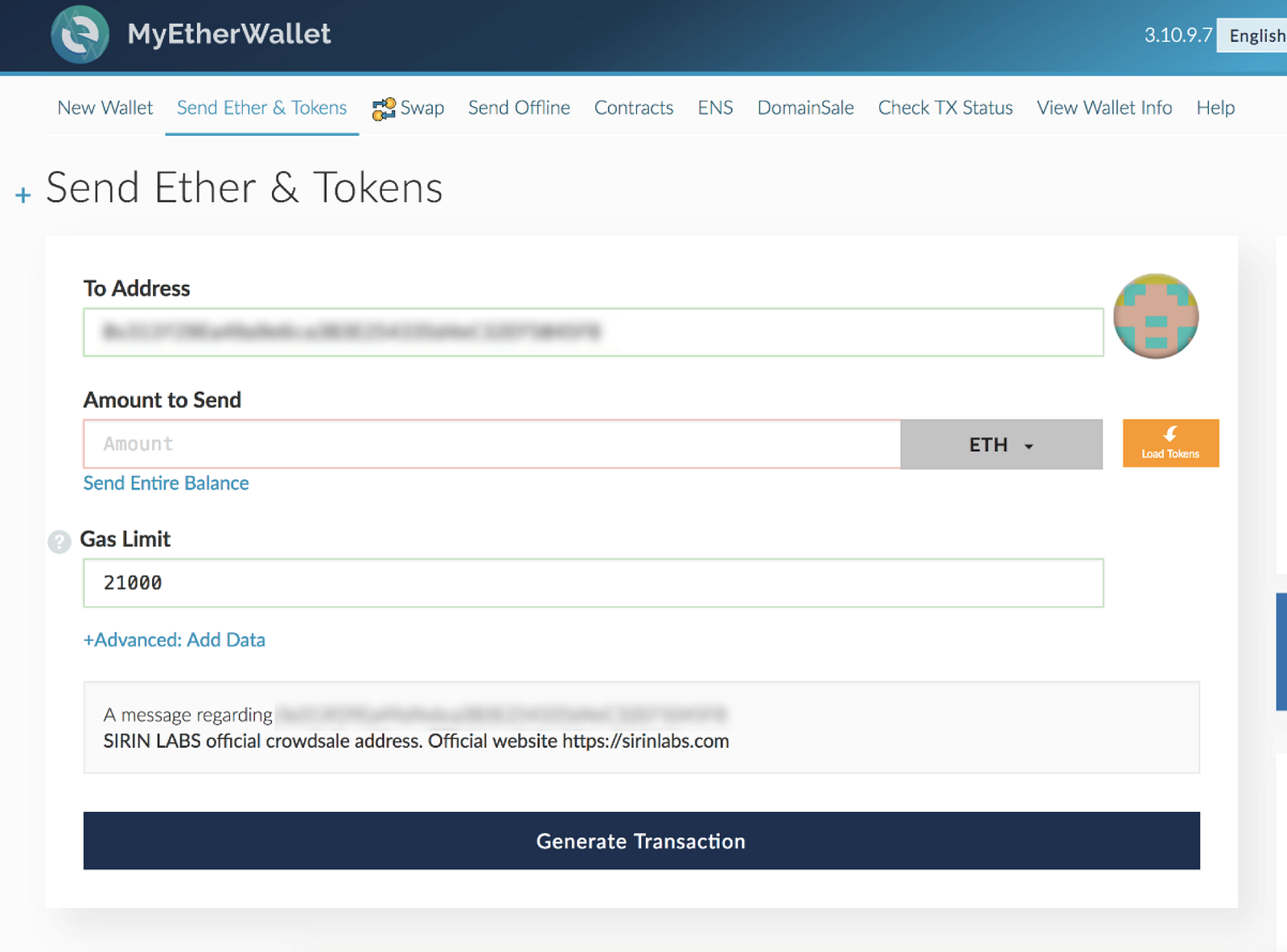Click the To Address label

click(x=137, y=289)
